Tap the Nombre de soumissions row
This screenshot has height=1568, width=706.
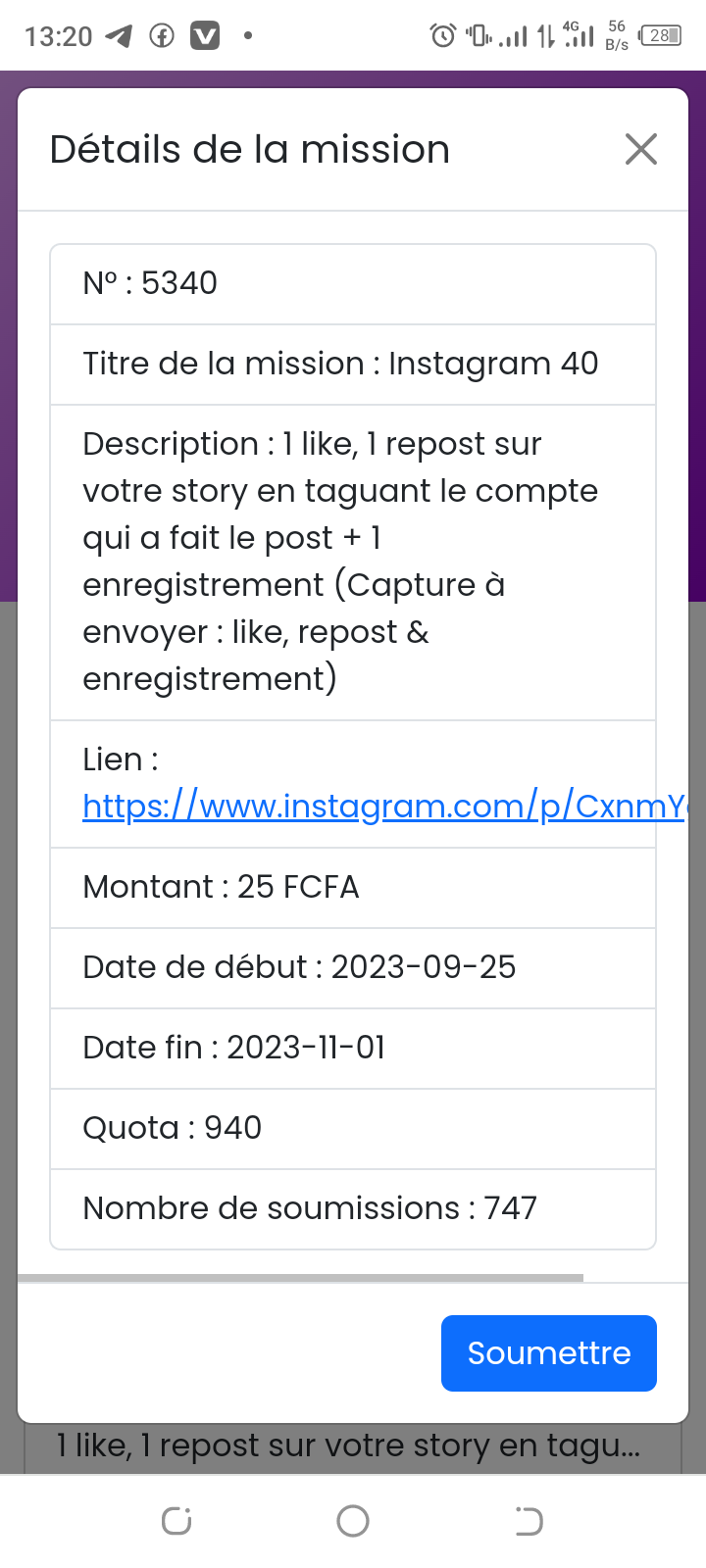pyautogui.click(x=353, y=1209)
